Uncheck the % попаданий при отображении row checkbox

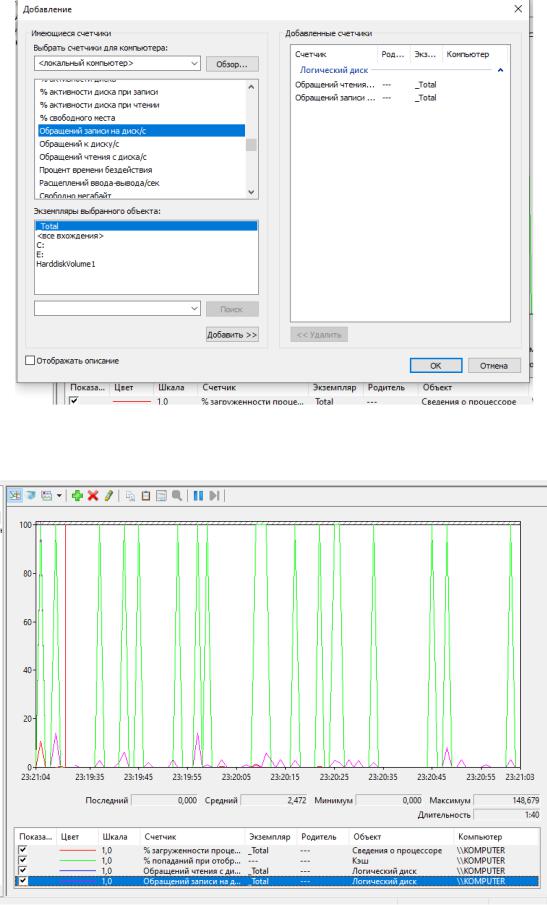pyautogui.click(x=23, y=861)
